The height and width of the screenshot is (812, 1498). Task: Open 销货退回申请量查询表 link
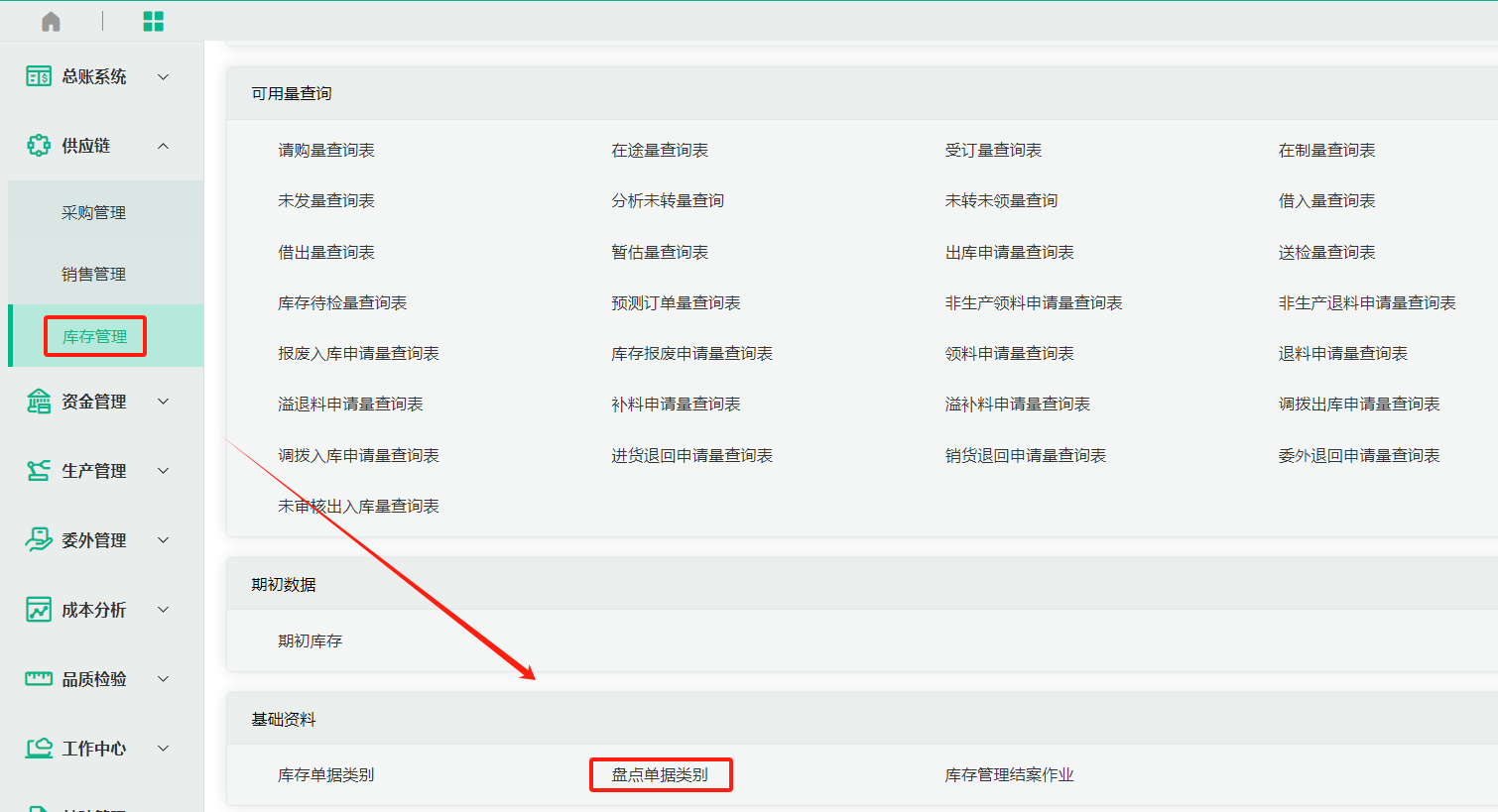click(1025, 455)
